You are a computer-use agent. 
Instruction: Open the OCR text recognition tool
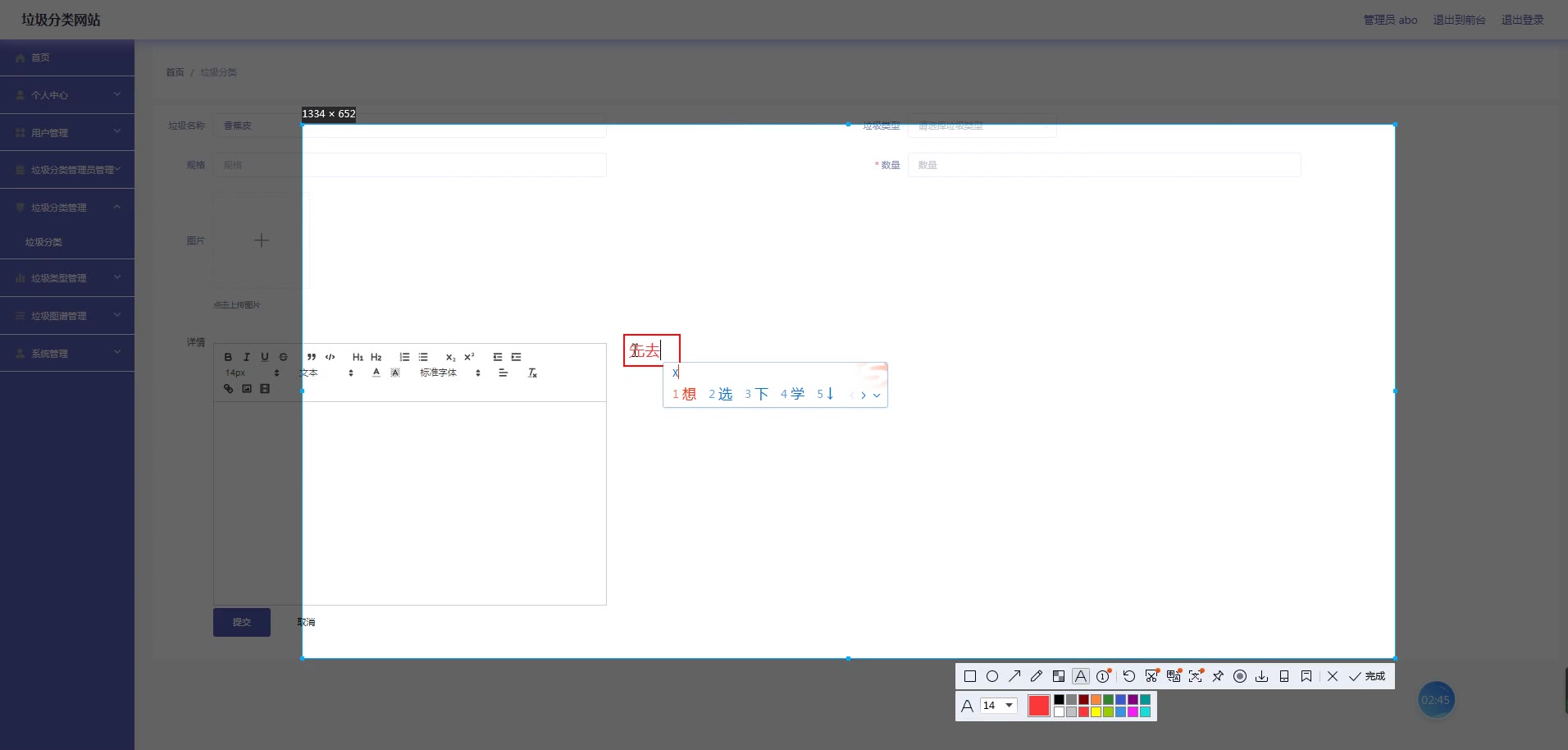[1196, 676]
